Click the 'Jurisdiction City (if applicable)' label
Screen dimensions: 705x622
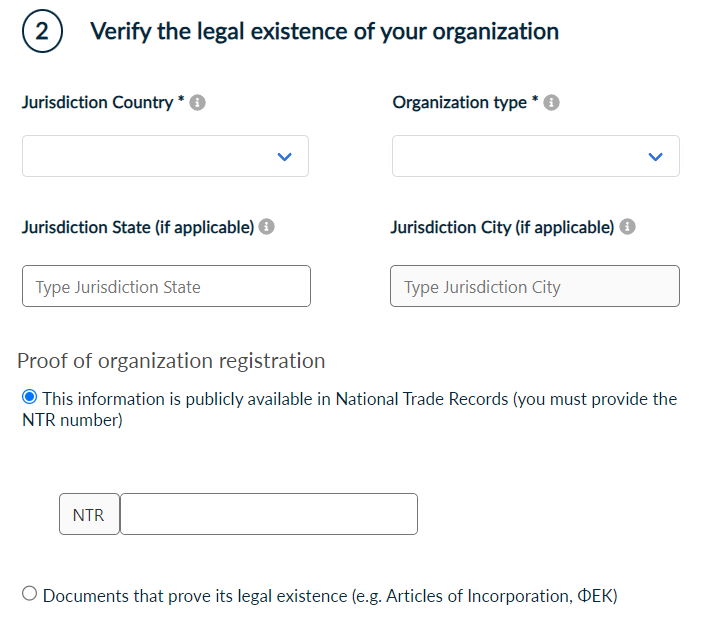point(502,227)
